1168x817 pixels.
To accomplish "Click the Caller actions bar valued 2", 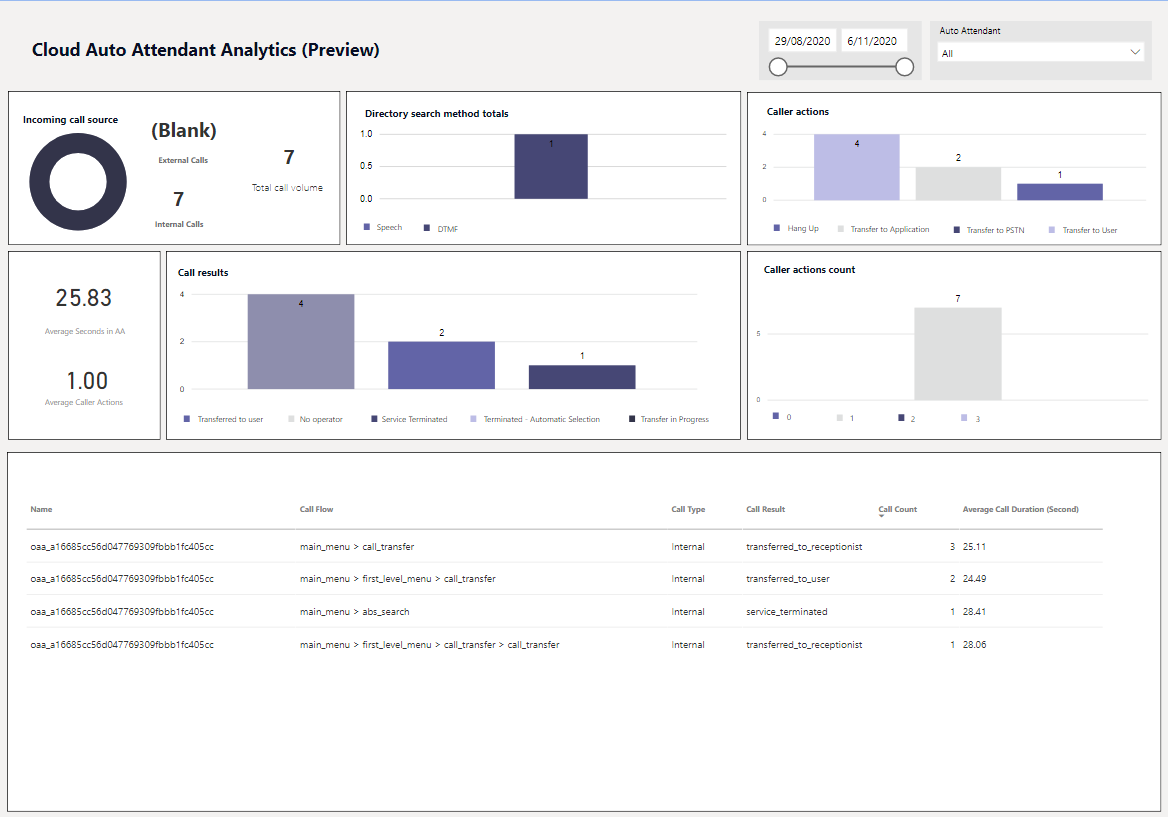I will (x=958, y=183).
